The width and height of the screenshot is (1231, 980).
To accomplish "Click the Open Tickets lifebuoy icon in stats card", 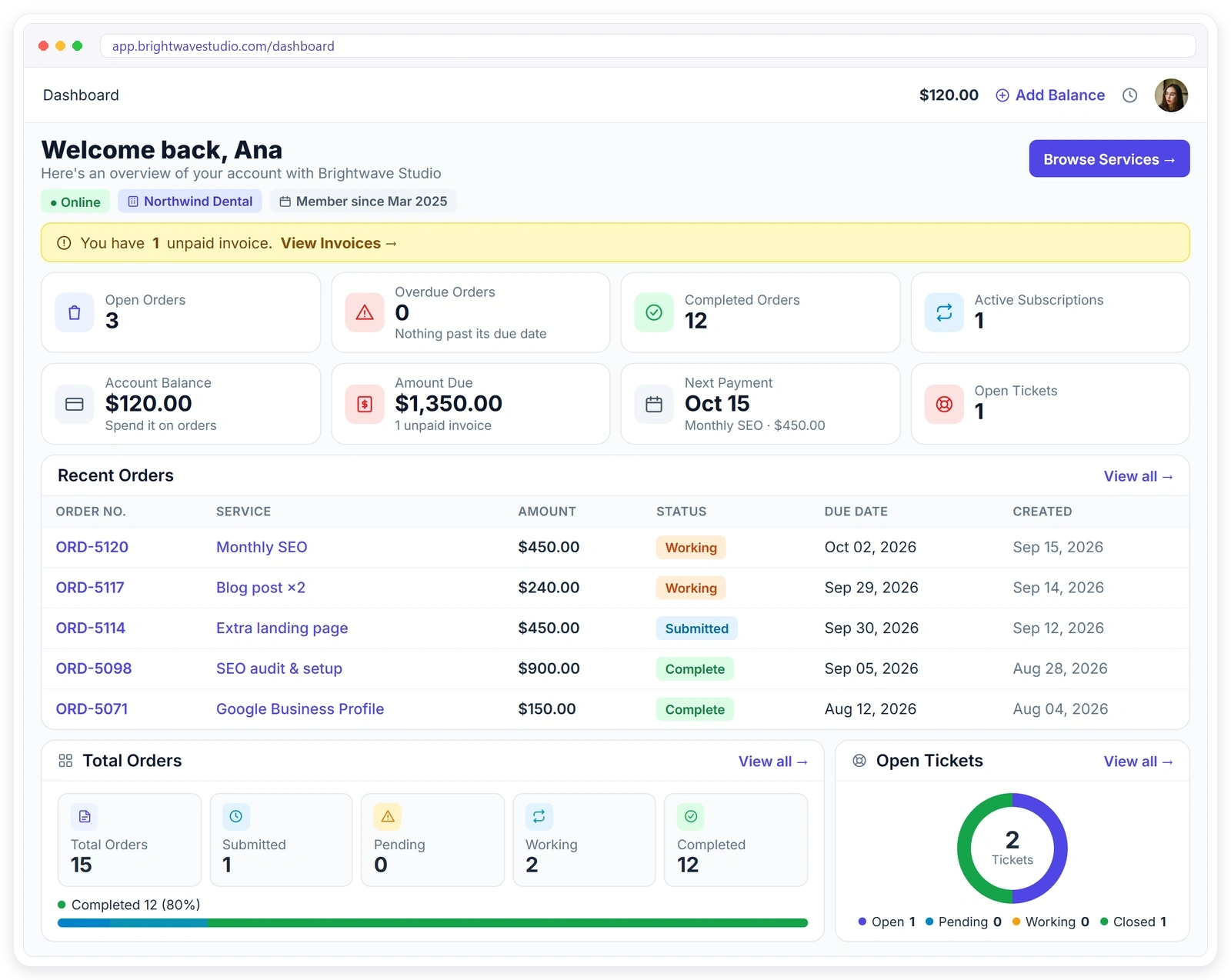I will tap(944, 404).
